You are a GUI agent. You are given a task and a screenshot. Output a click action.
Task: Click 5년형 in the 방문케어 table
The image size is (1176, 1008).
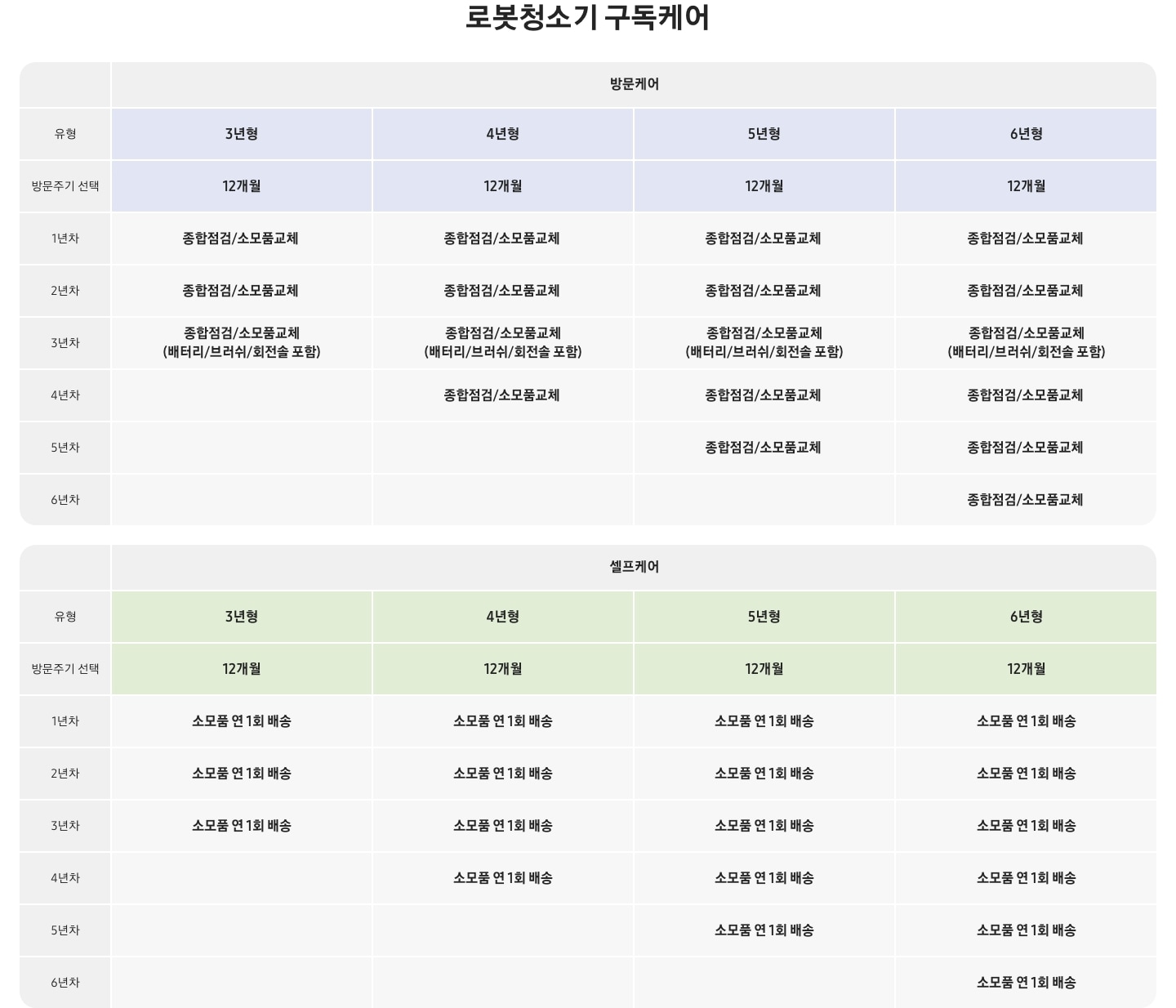click(x=764, y=134)
